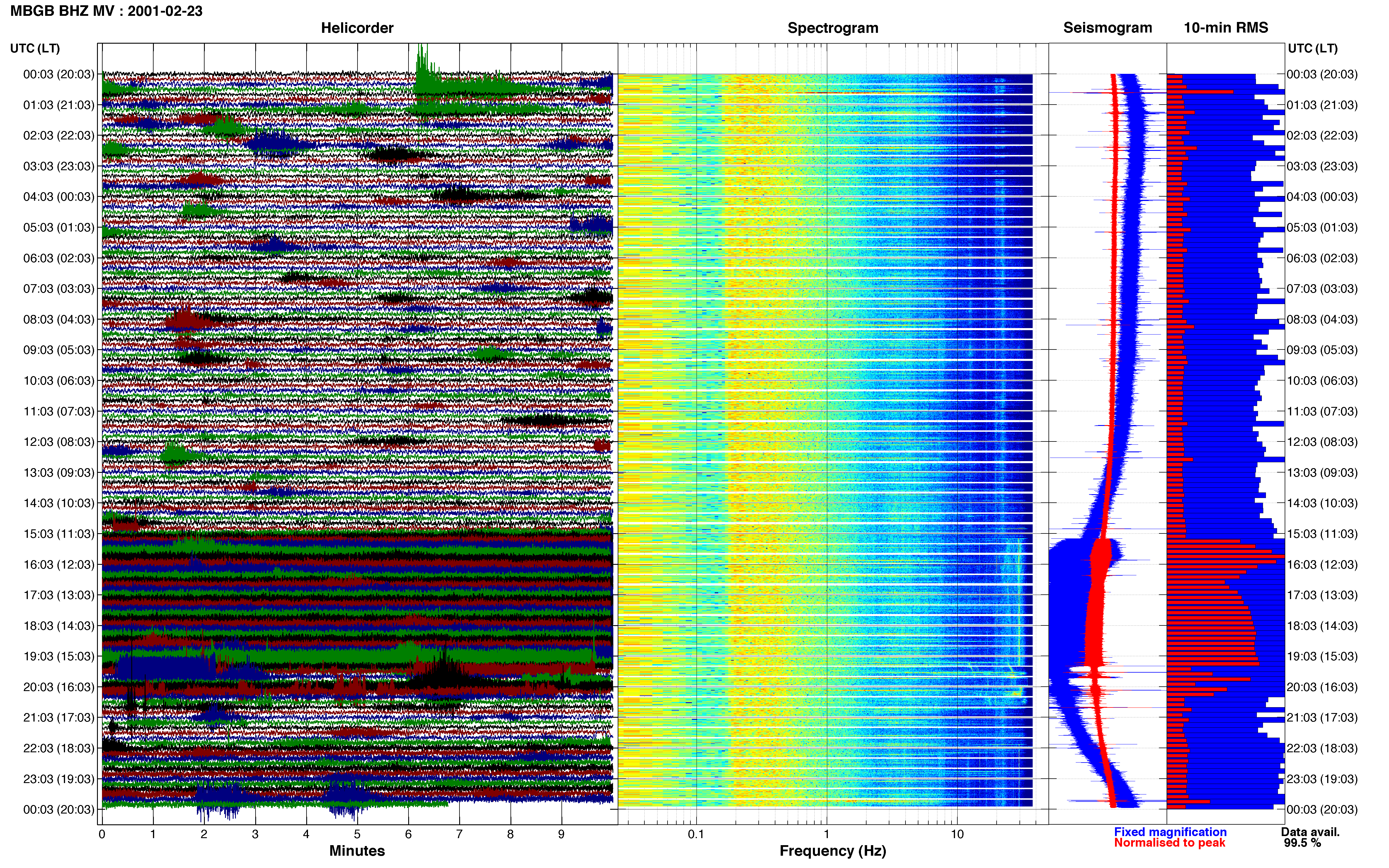Screen dimensions: 1389x868
Task: Click left time label '07:03 (03:03)'
Action: 59,289
